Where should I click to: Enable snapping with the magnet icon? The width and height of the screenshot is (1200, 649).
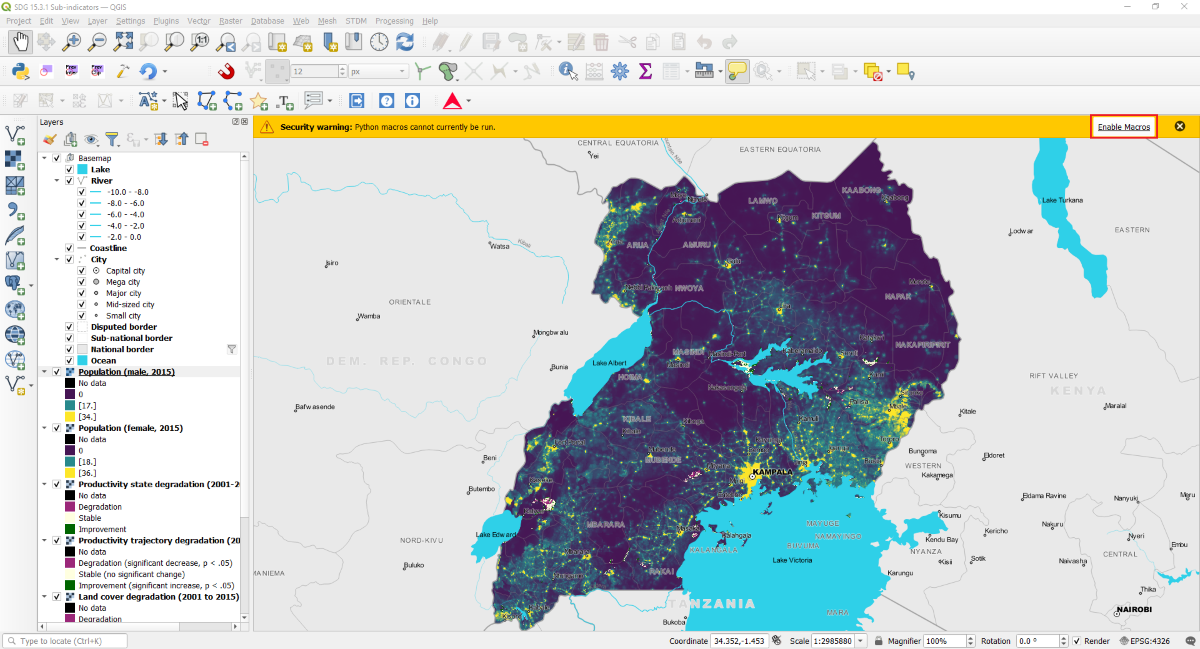pyautogui.click(x=226, y=71)
